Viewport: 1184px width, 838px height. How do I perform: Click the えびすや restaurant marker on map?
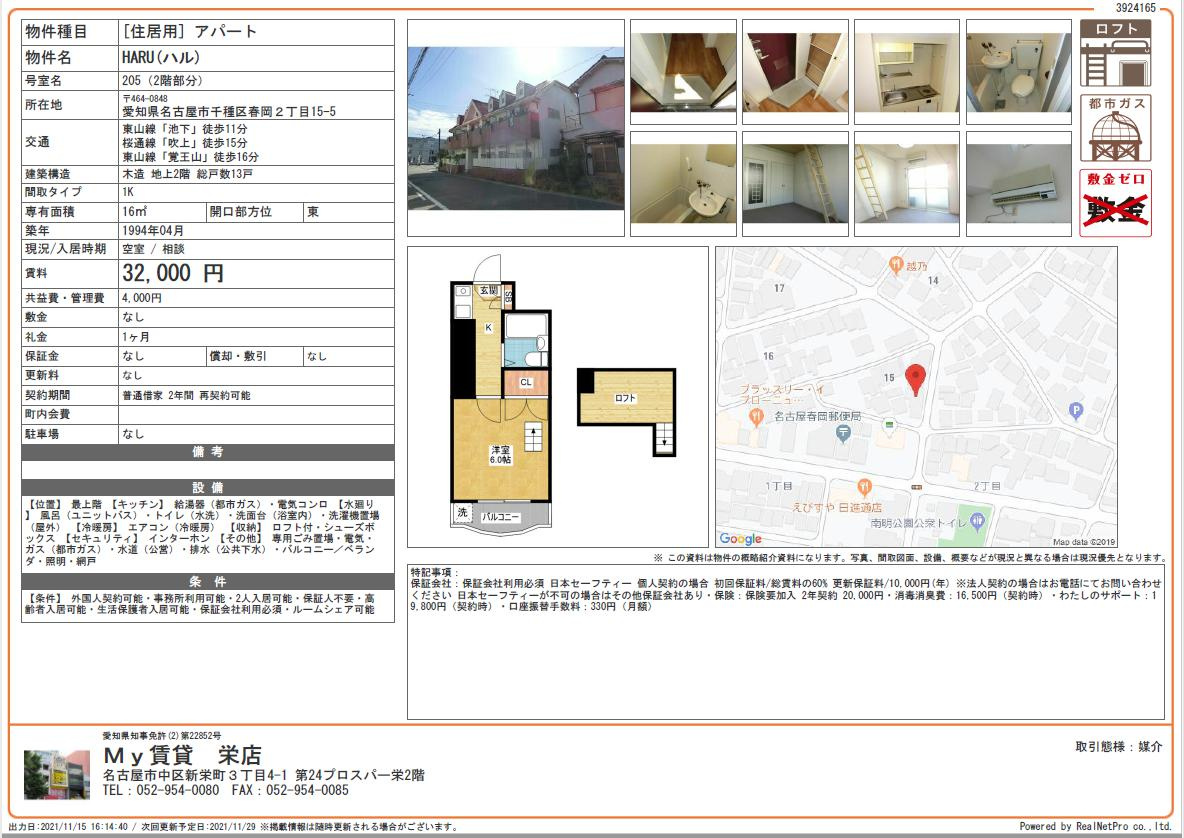pos(865,487)
